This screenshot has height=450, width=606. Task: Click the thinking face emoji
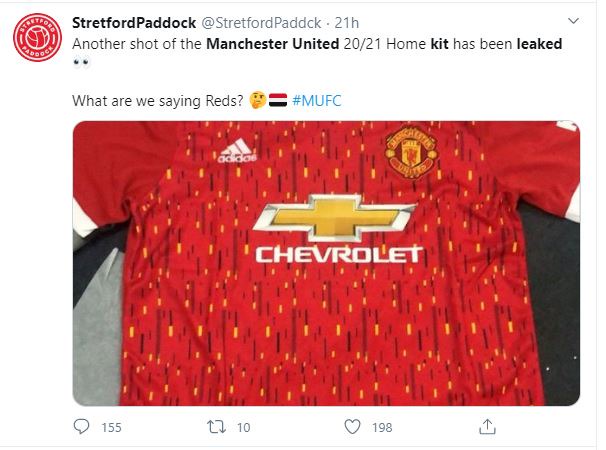click(x=257, y=100)
